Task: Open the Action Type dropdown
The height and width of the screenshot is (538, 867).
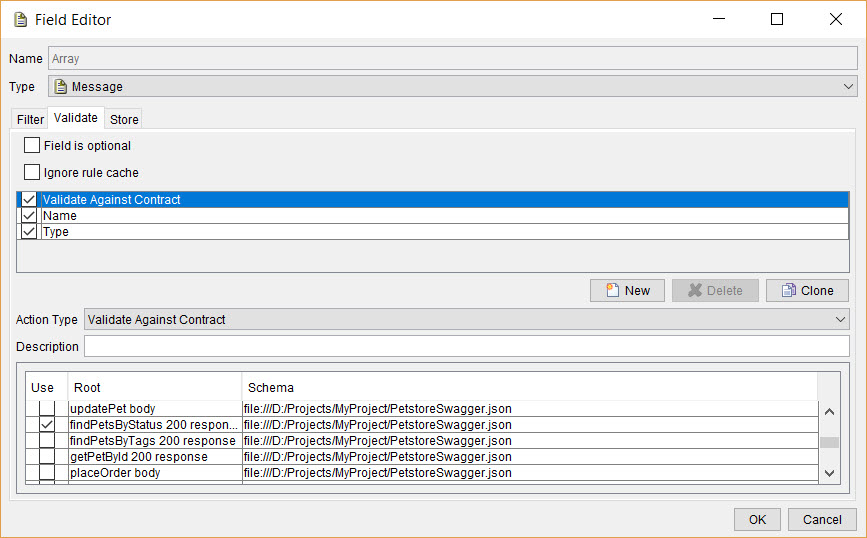Action: [x=467, y=320]
